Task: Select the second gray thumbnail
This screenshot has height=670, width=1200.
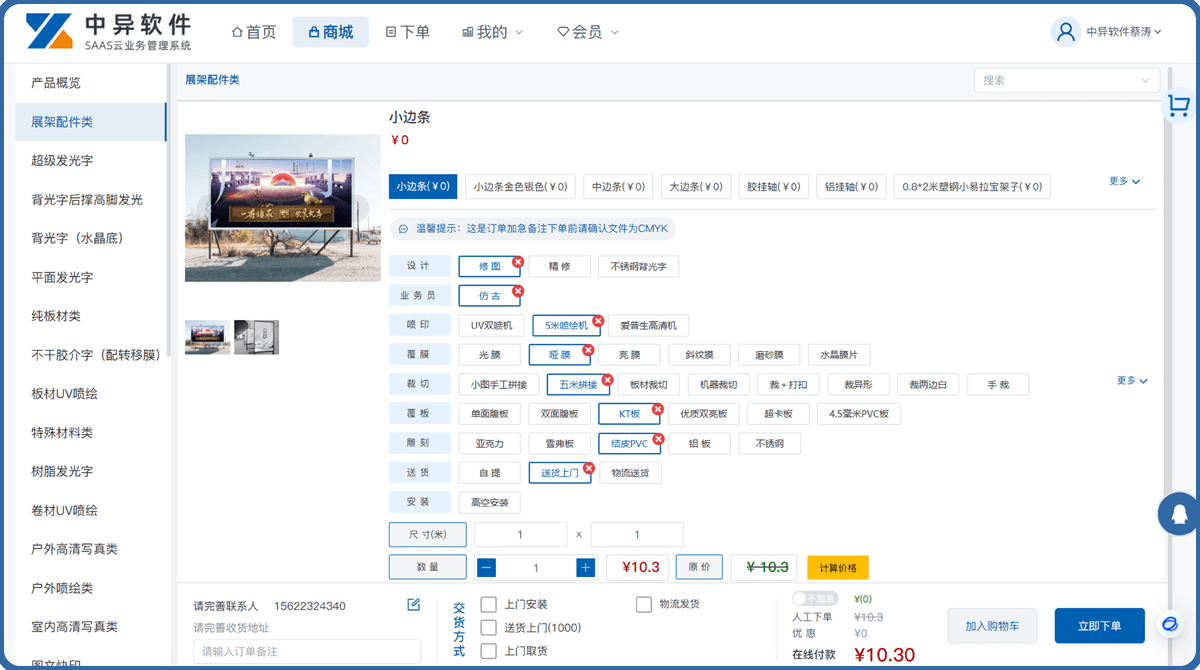Action: point(257,338)
